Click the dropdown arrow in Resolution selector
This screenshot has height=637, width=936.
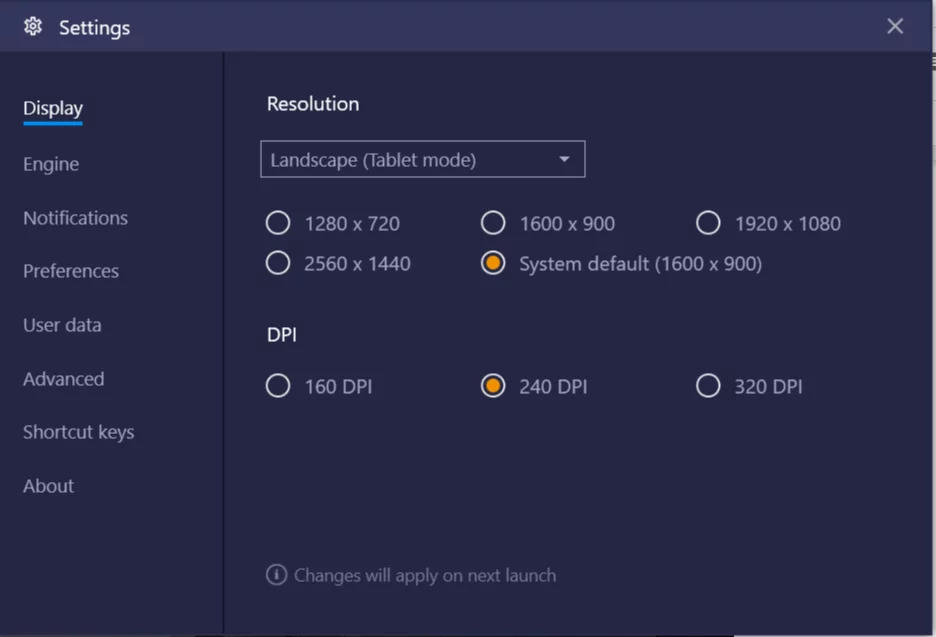[564, 159]
